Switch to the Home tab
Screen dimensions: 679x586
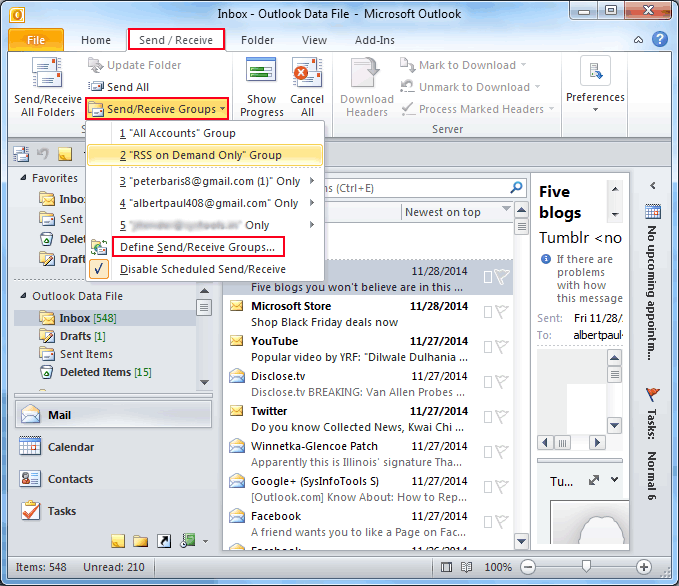point(96,40)
